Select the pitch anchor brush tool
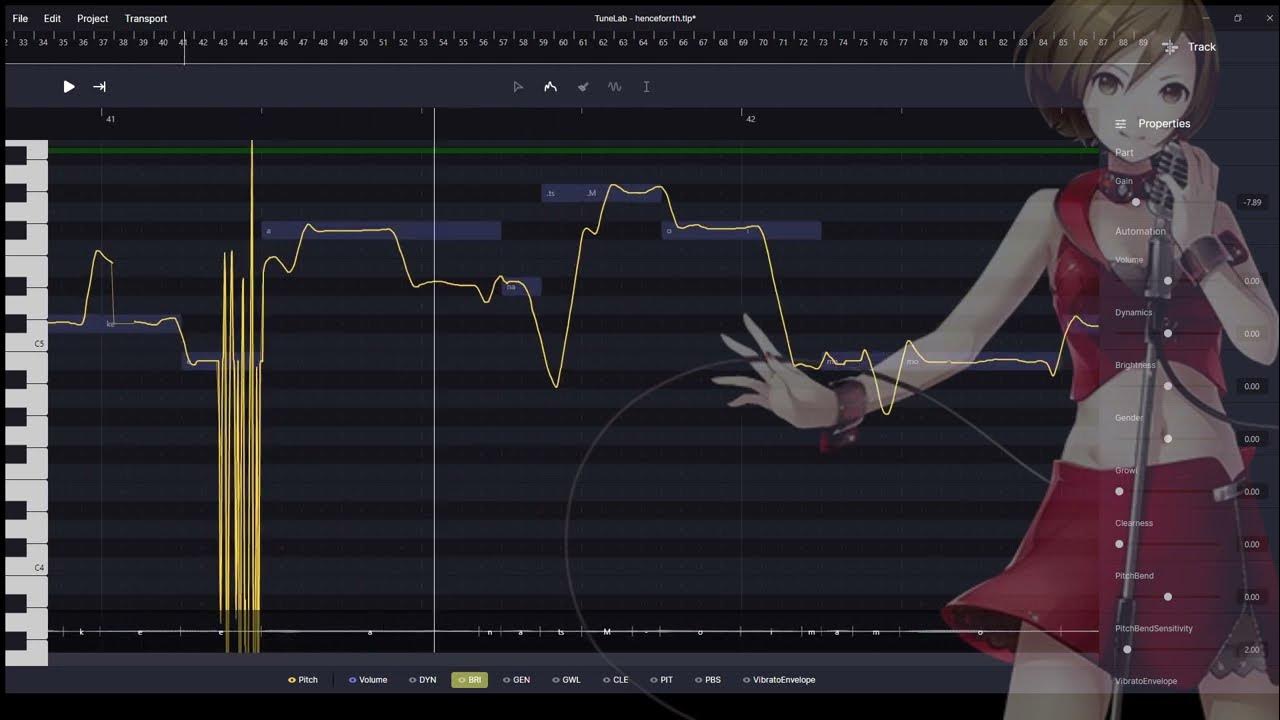1280x720 pixels. (x=583, y=87)
